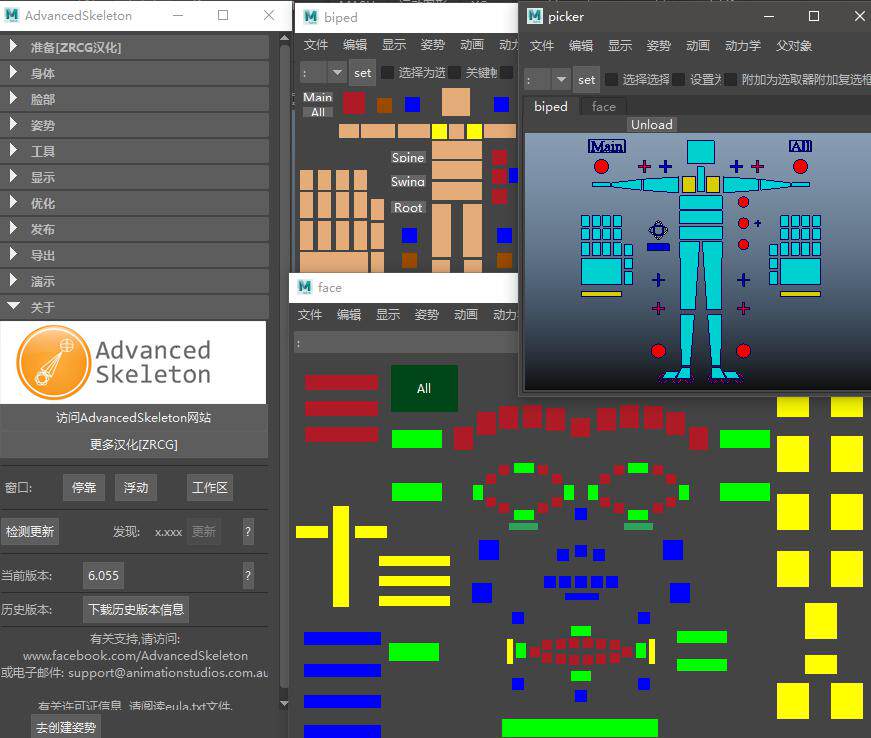
Task: Click the 浮动 window button
Action: tap(136, 488)
